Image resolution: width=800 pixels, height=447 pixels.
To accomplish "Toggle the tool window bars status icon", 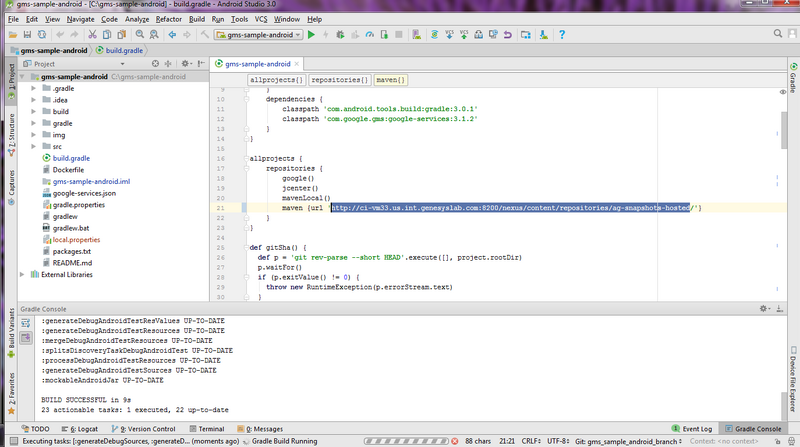I will (x=14, y=441).
